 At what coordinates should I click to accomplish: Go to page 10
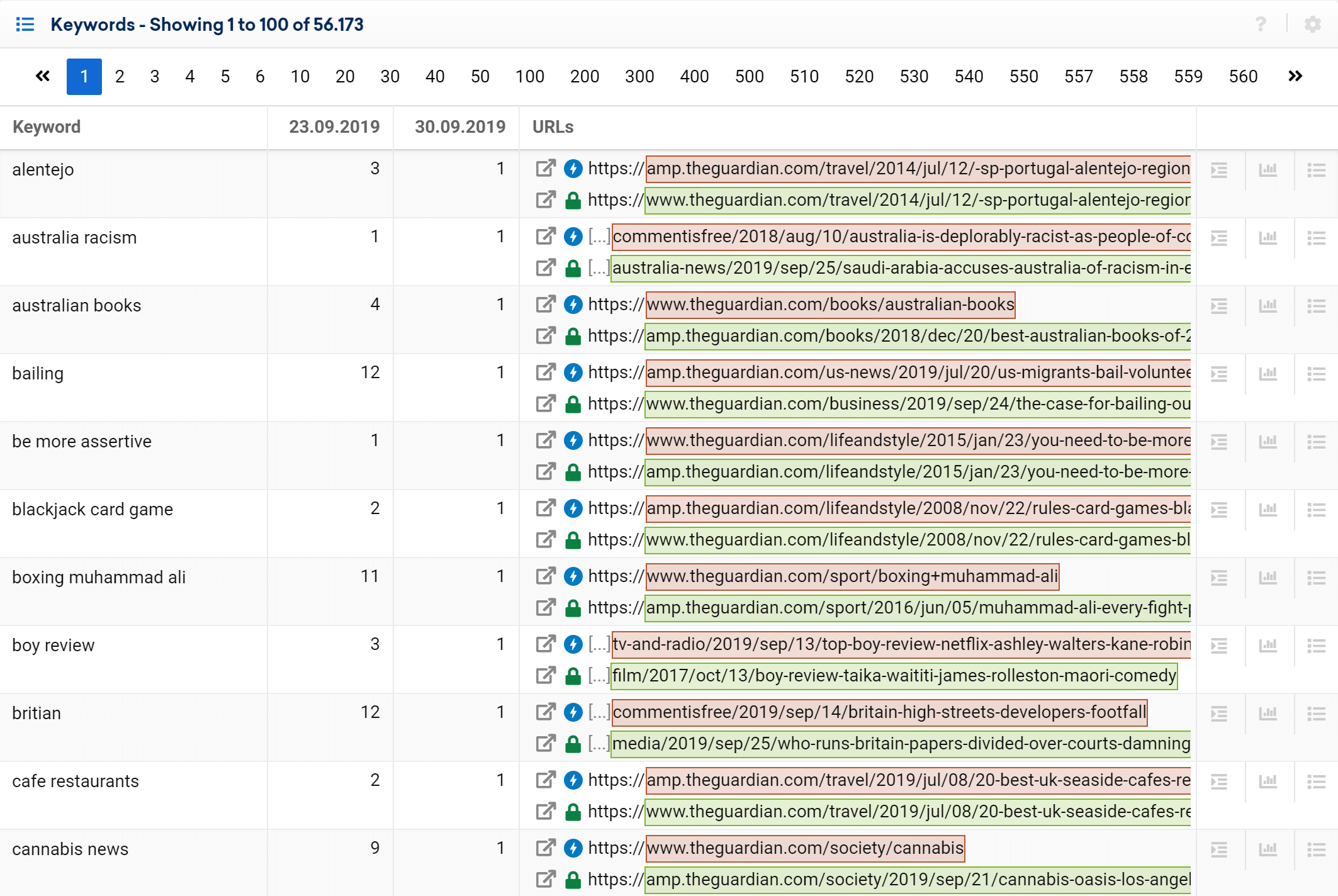point(300,77)
